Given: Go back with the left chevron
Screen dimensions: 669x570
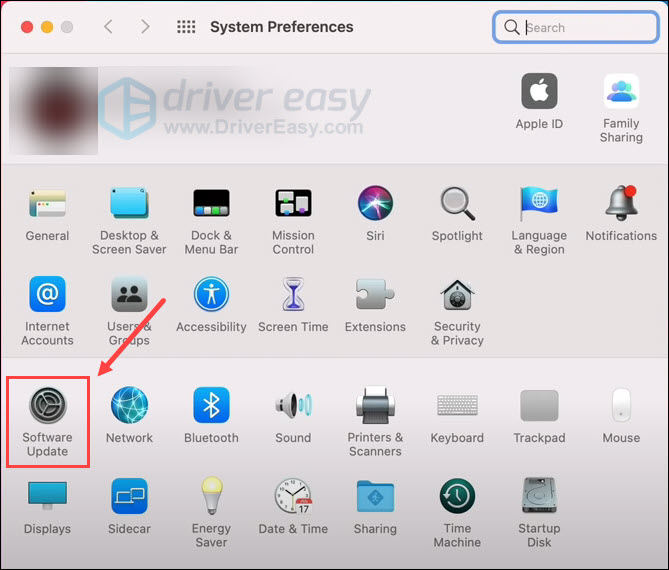Looking at the screenshot, I should [109, 27].
